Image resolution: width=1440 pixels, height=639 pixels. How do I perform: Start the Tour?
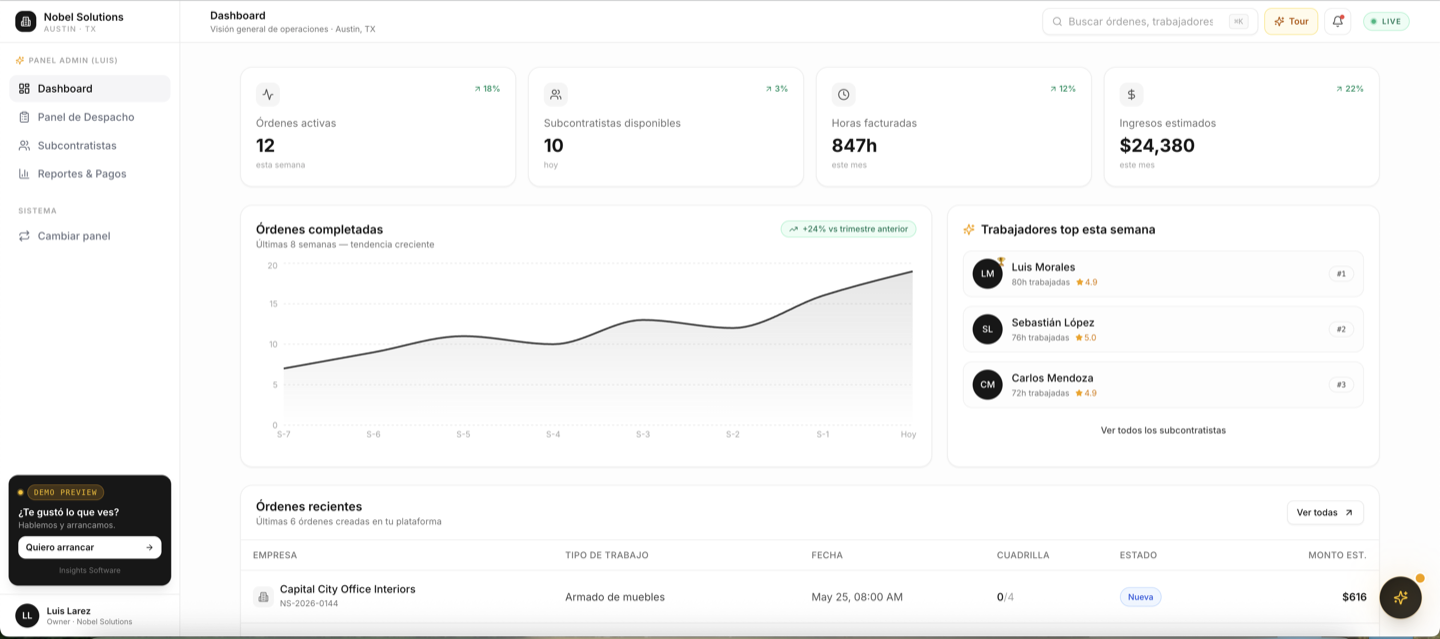click(1291, 21)
